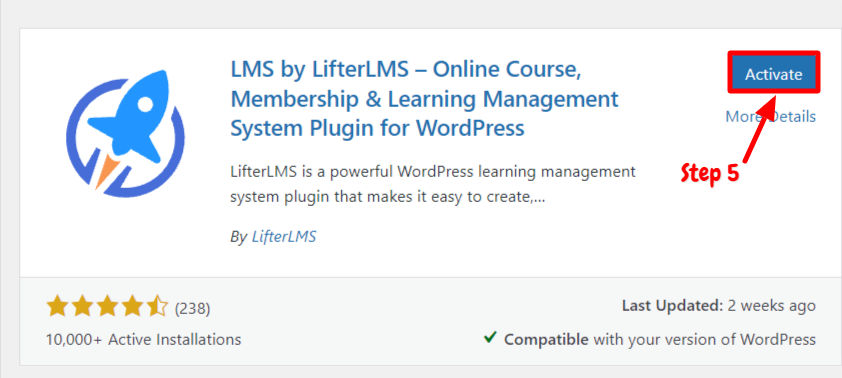Open the More Details link
842x378 pixels.
pyautogui.click(x=771, y=117)
